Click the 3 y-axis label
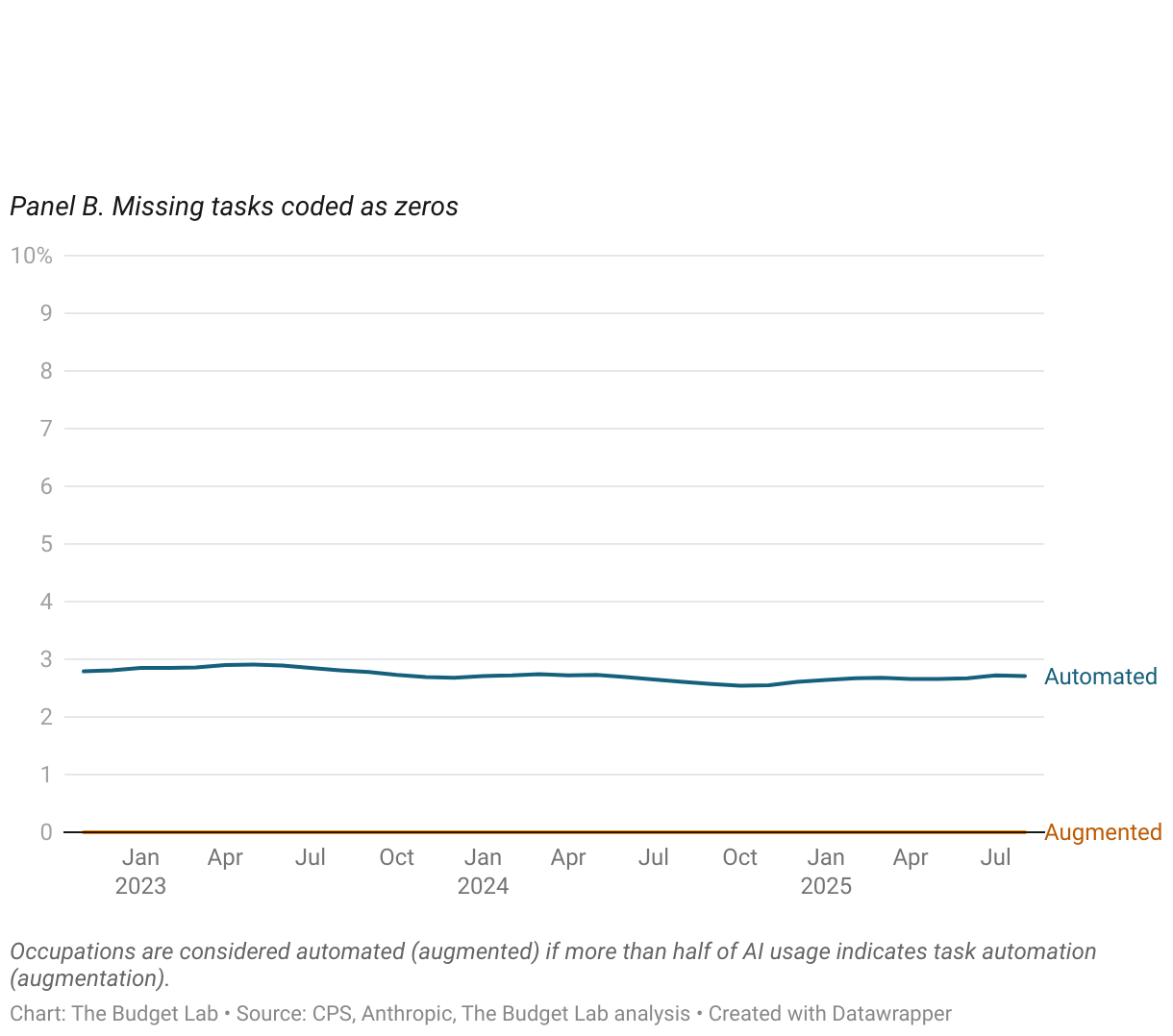Screen dimensions: 1173x1036 point(45,659)
